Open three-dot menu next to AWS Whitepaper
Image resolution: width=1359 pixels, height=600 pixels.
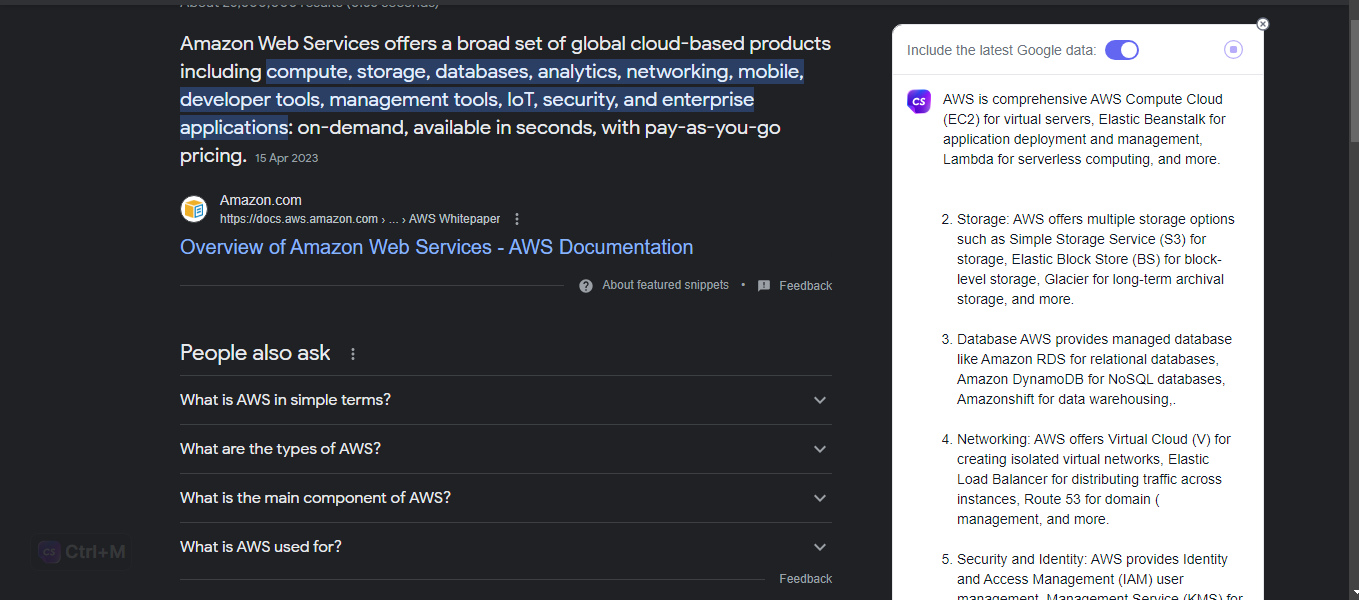pyautogui.click(x=517, y=219)
